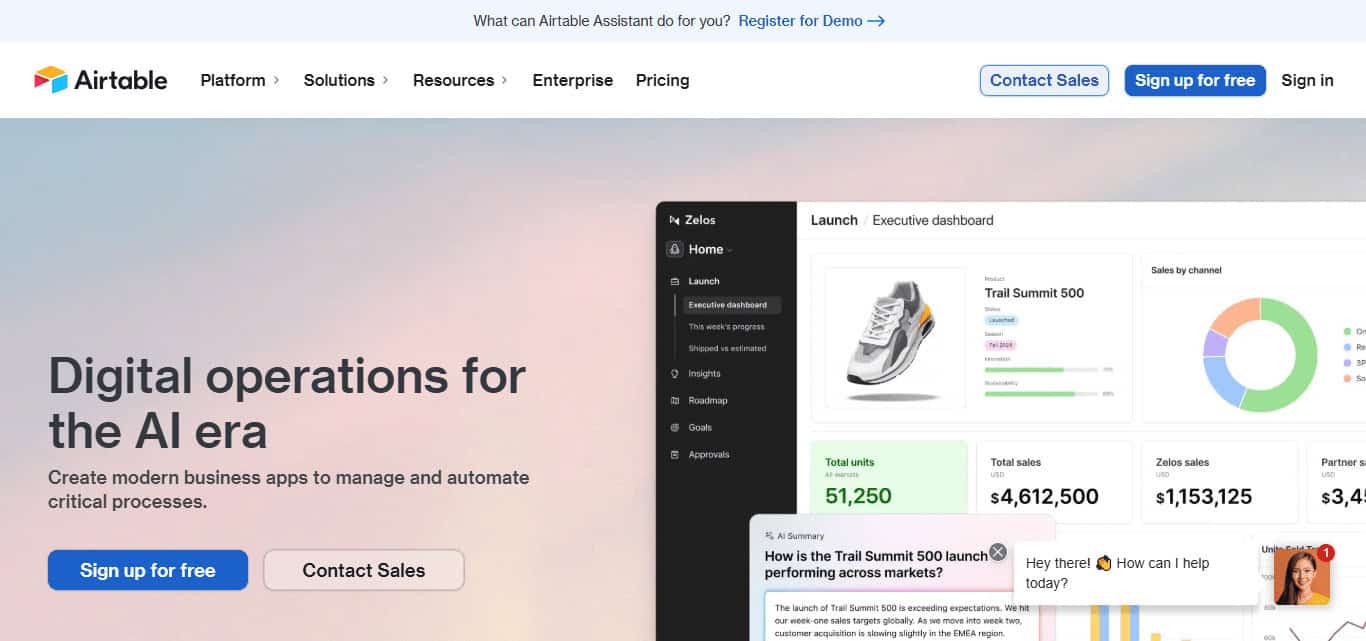Click the hero Contact Sales button
The width and height of the screenshot is (1366, 641).
tap(364, 570)
